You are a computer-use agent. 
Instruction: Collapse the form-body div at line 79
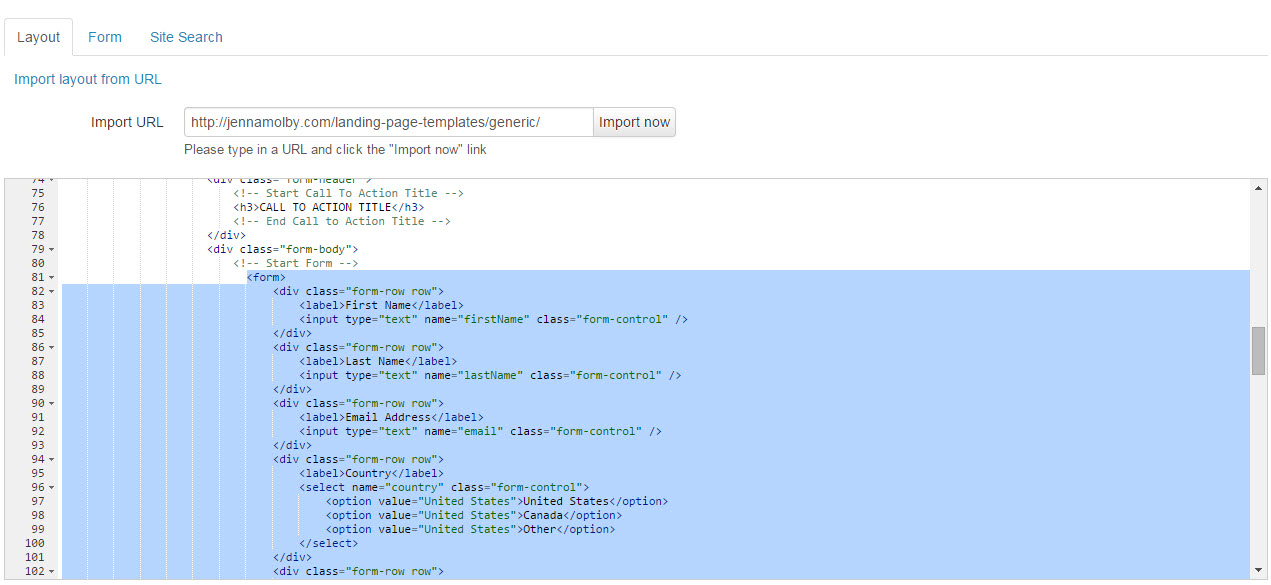pyautogui.click(x=51, y=249)
